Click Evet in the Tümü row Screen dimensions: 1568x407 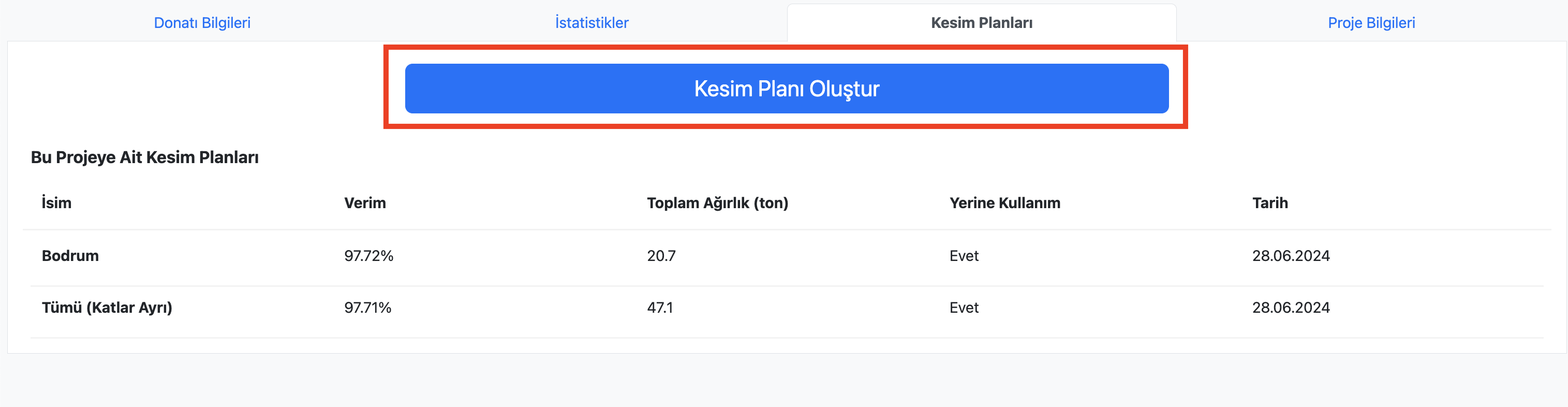coord(964,308)
